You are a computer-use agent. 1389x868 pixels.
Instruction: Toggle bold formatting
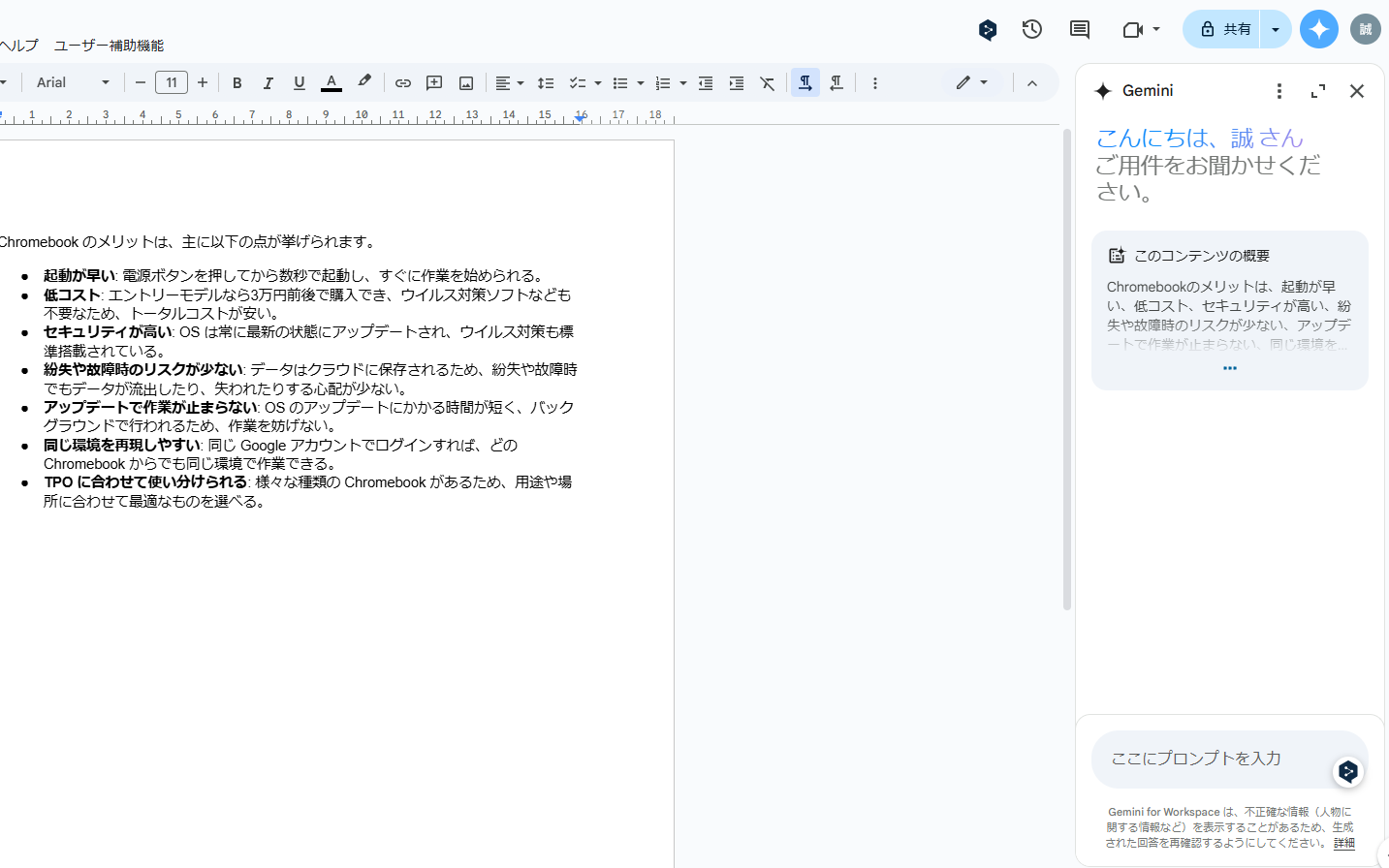pyautogui.click(x=237, y=83)
